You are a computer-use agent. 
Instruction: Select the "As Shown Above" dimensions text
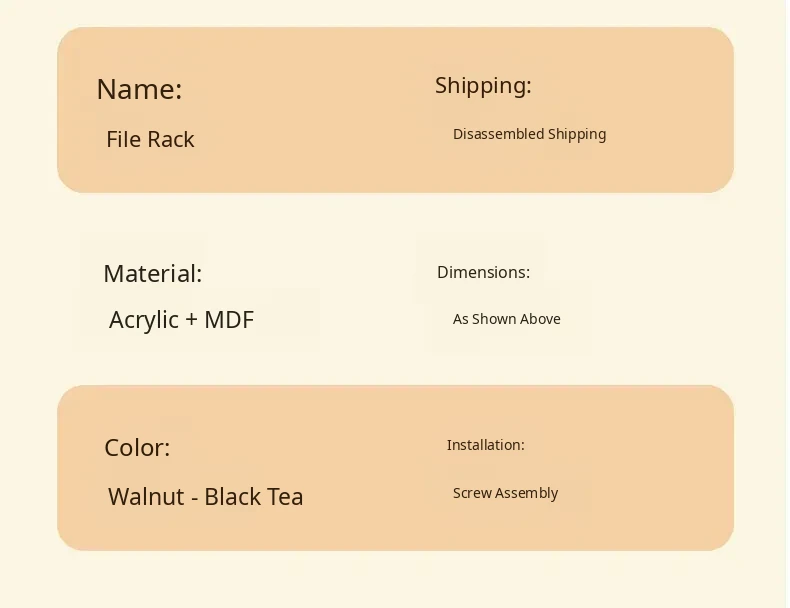(x=506, y=319)
